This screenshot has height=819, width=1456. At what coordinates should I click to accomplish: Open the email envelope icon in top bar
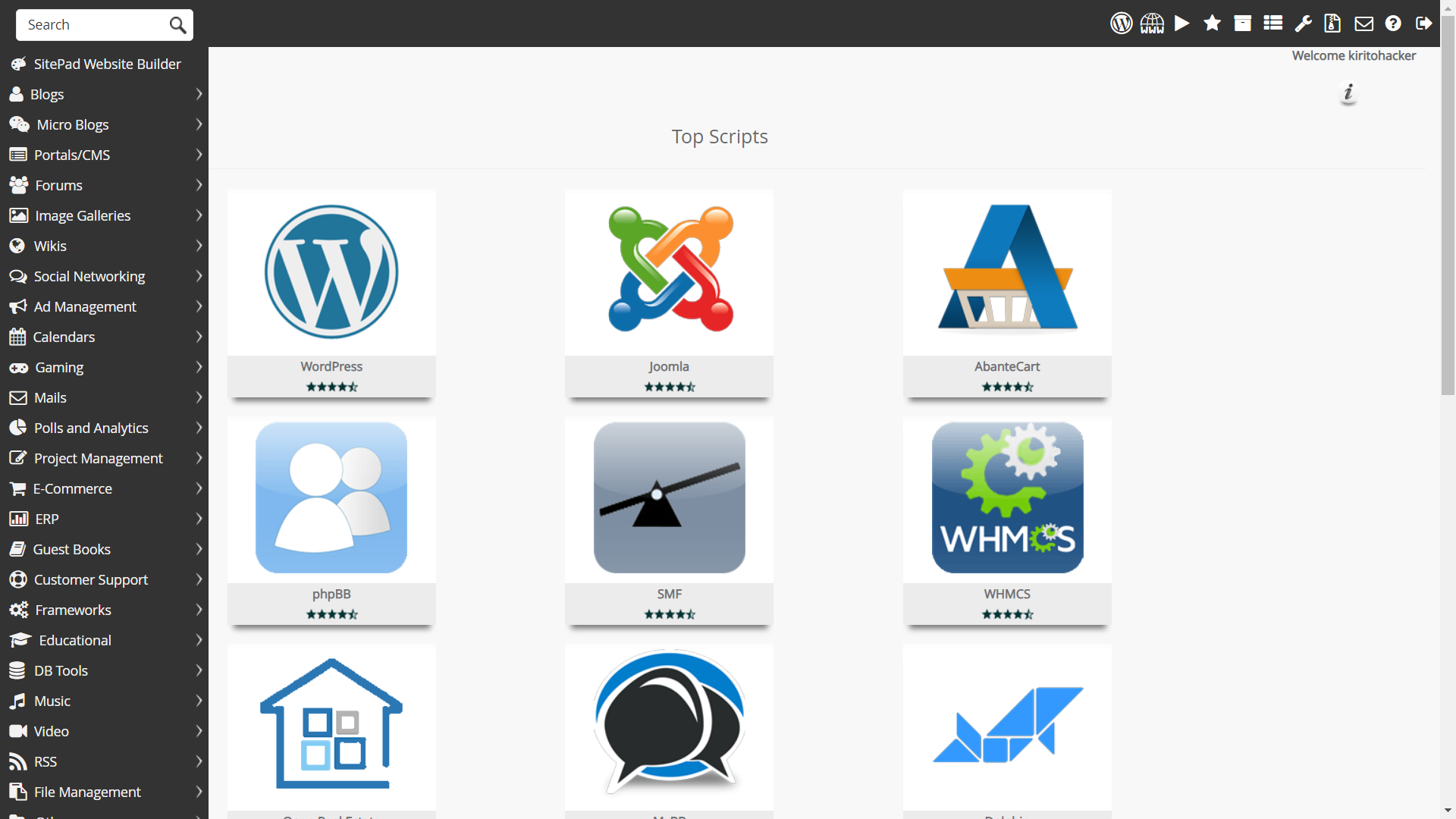(x=1364, y=24)
